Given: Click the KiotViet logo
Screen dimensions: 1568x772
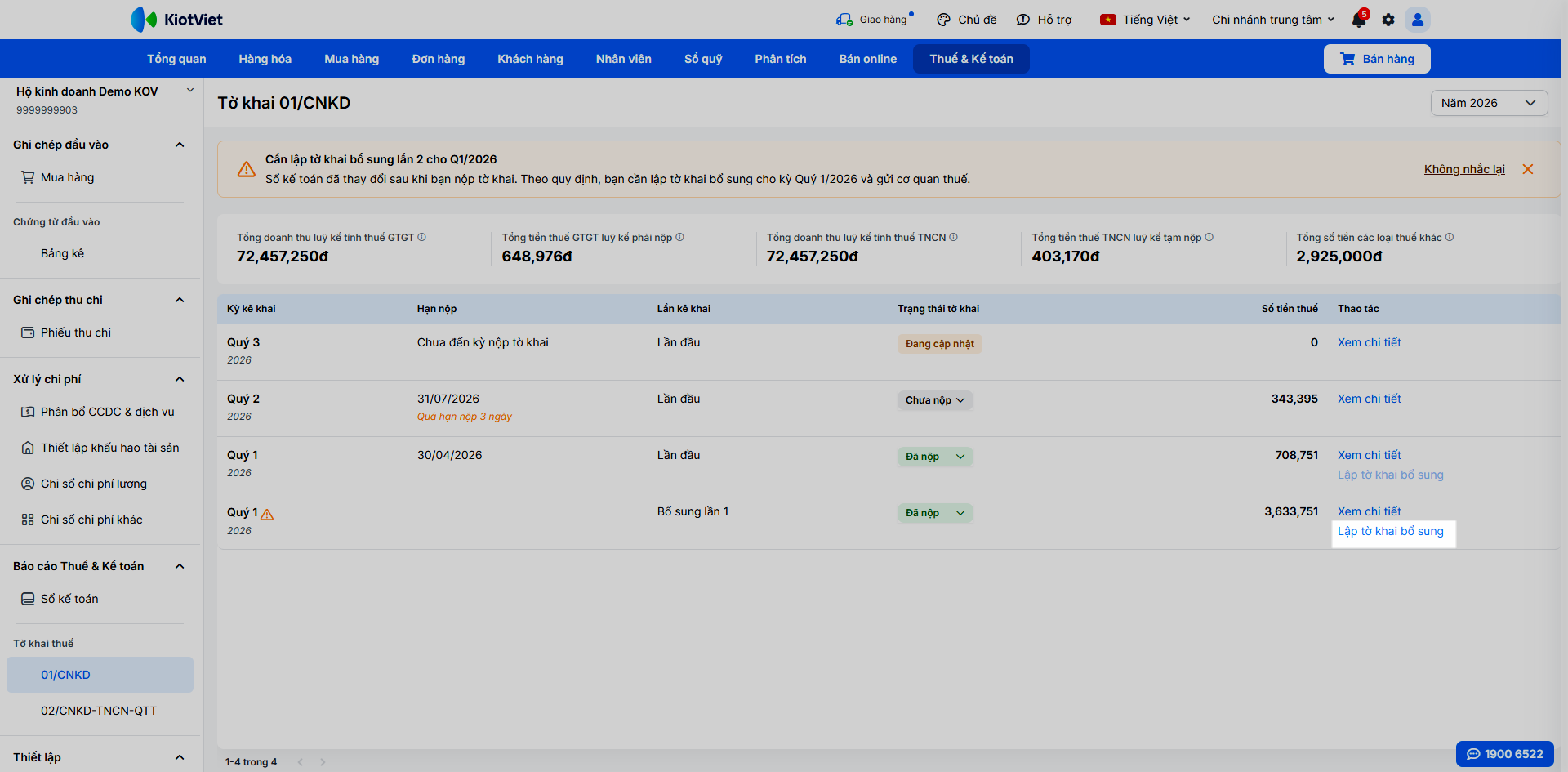Looking at the screenshot, I should [x=176, y=20].
